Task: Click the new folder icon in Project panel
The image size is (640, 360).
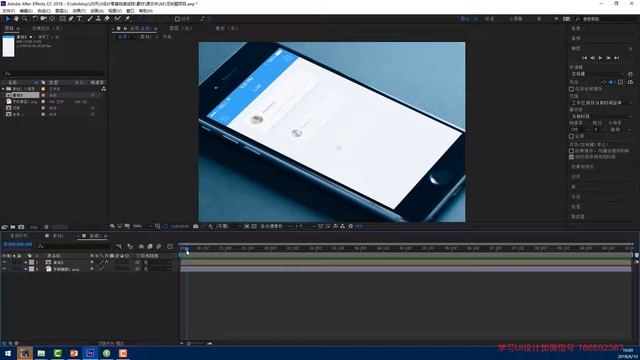Action: pos(13,227)
